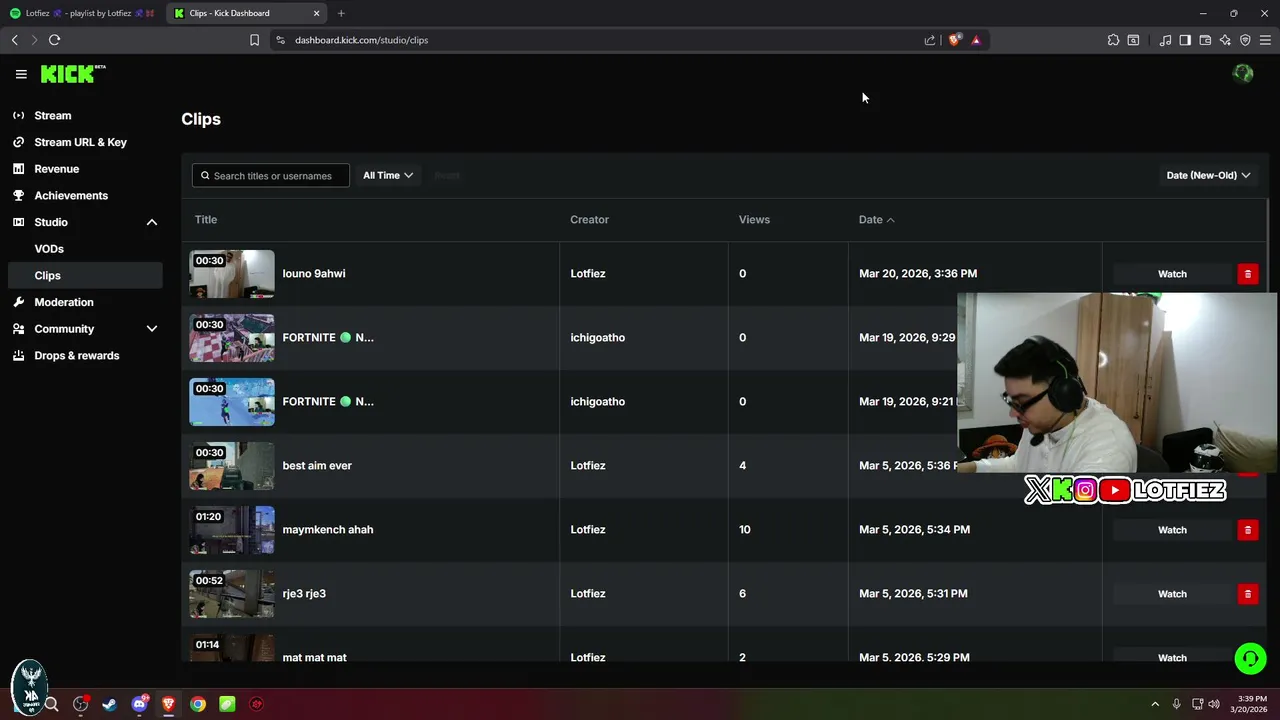
Task: Click the mat mat mat title
Action: tap(314, 657)
